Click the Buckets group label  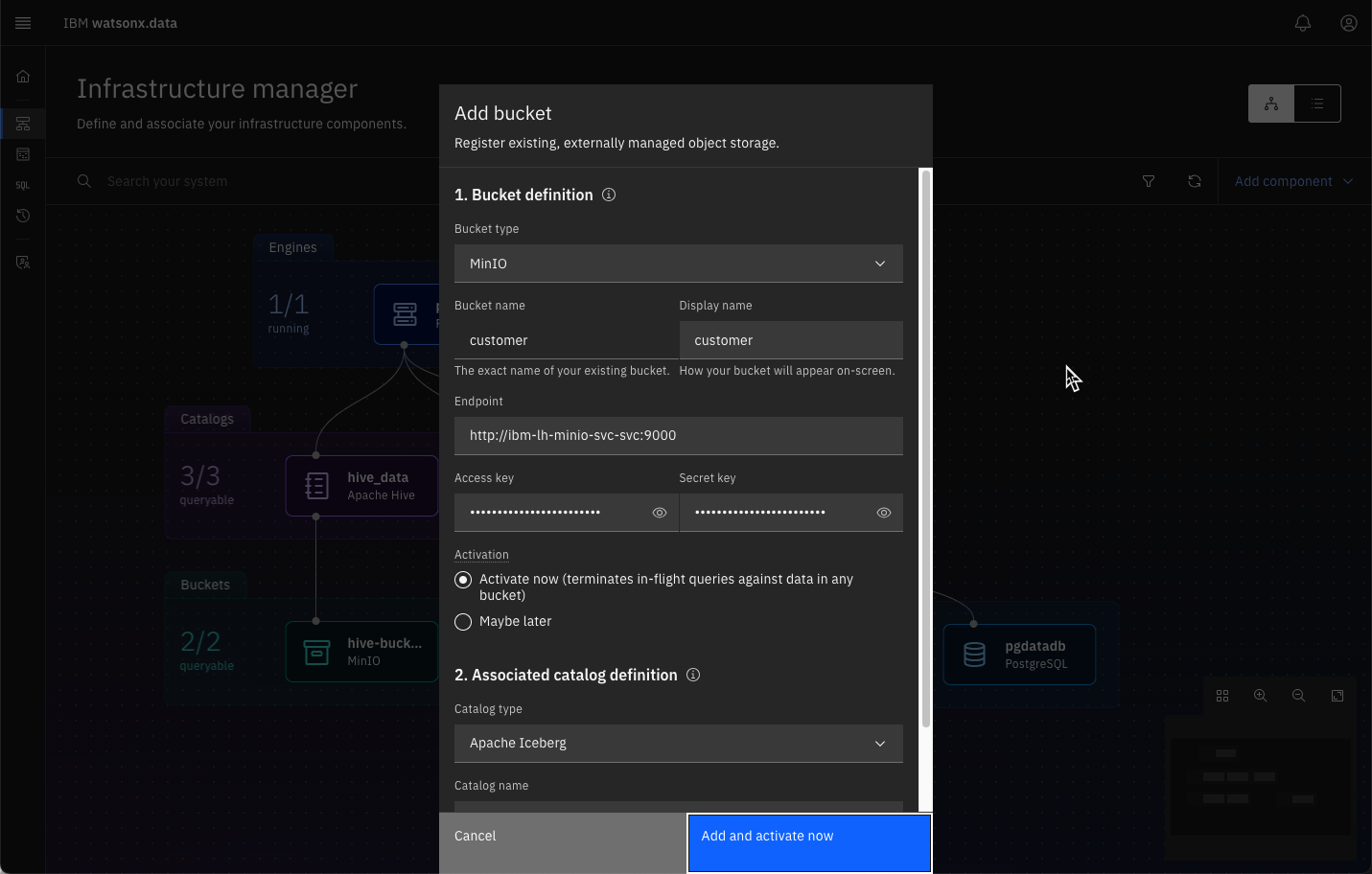tap(205, 585)
